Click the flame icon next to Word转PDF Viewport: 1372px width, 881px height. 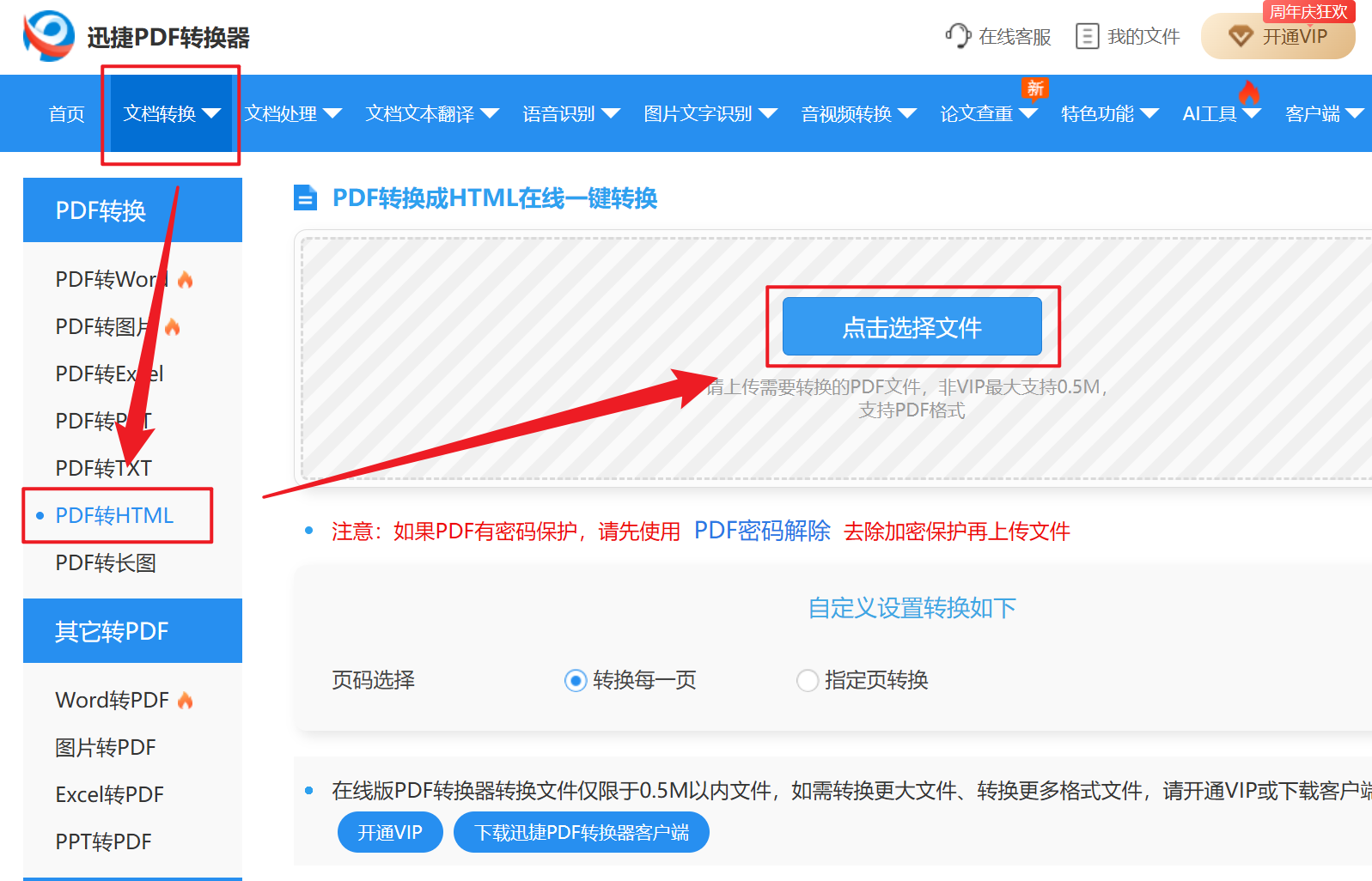pos(185,701)
